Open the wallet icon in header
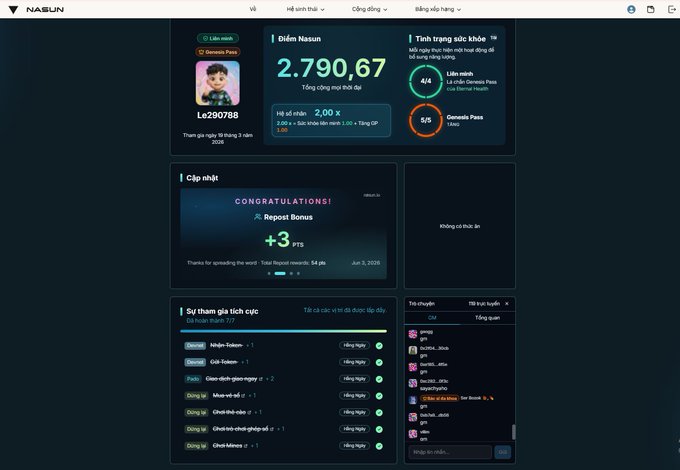 [651, 9]
